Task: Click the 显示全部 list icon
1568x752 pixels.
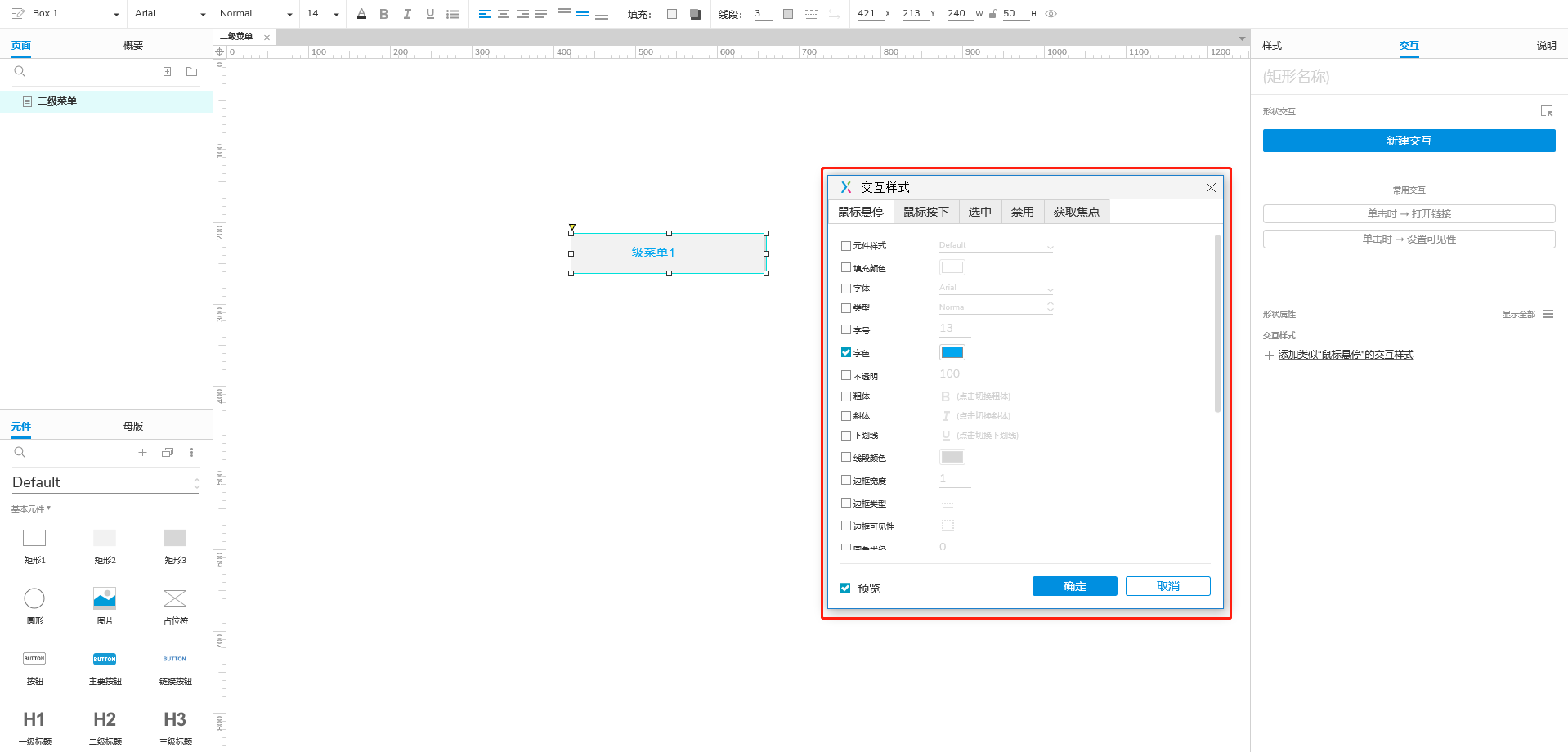Action: (1548, 314)
